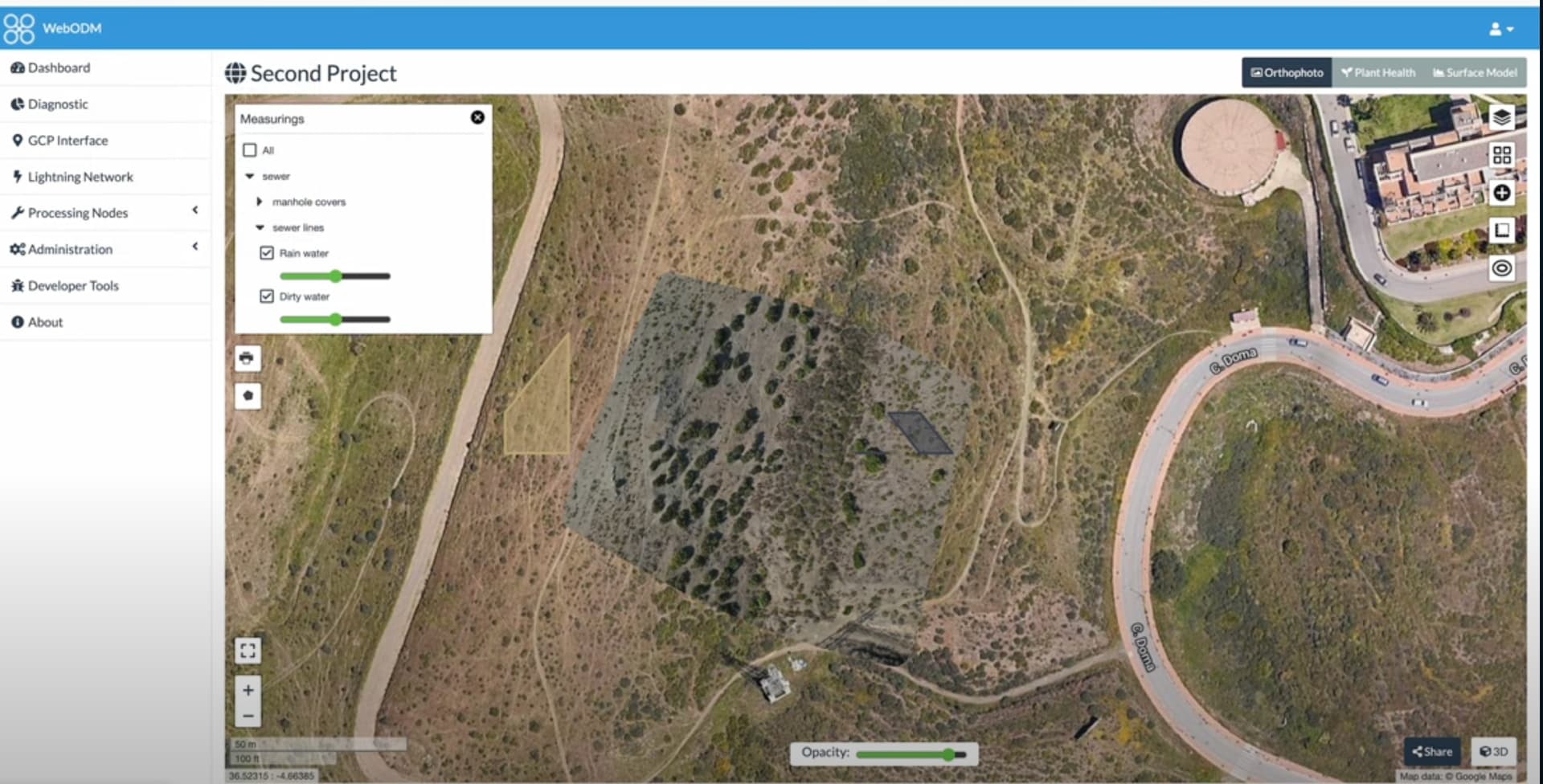The height and width of the screenshot is (784, 1543).
Task: Select the crop/extent icon on the right panel
Action: click(1502, 231)
